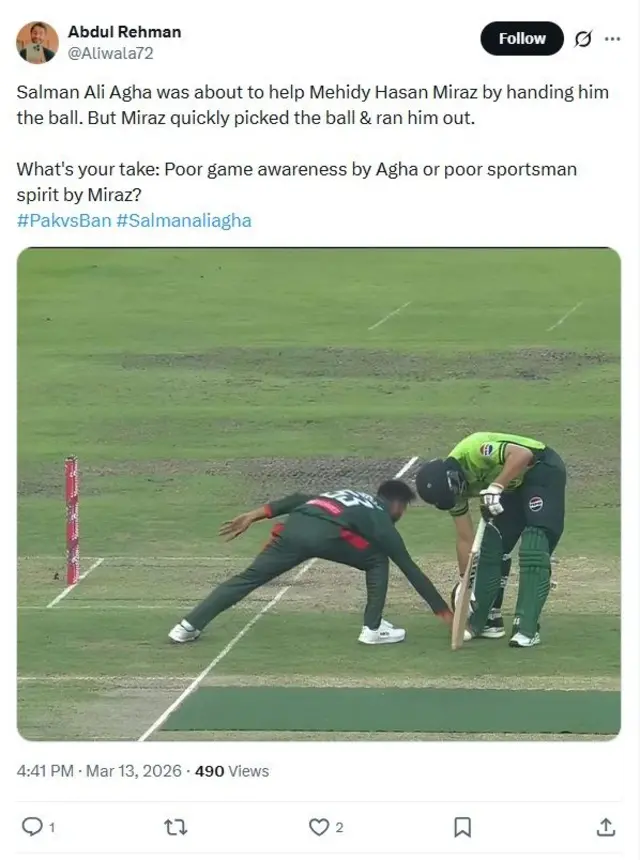Open the three-dot more options menu
The image size is (640, 860).
612,39
